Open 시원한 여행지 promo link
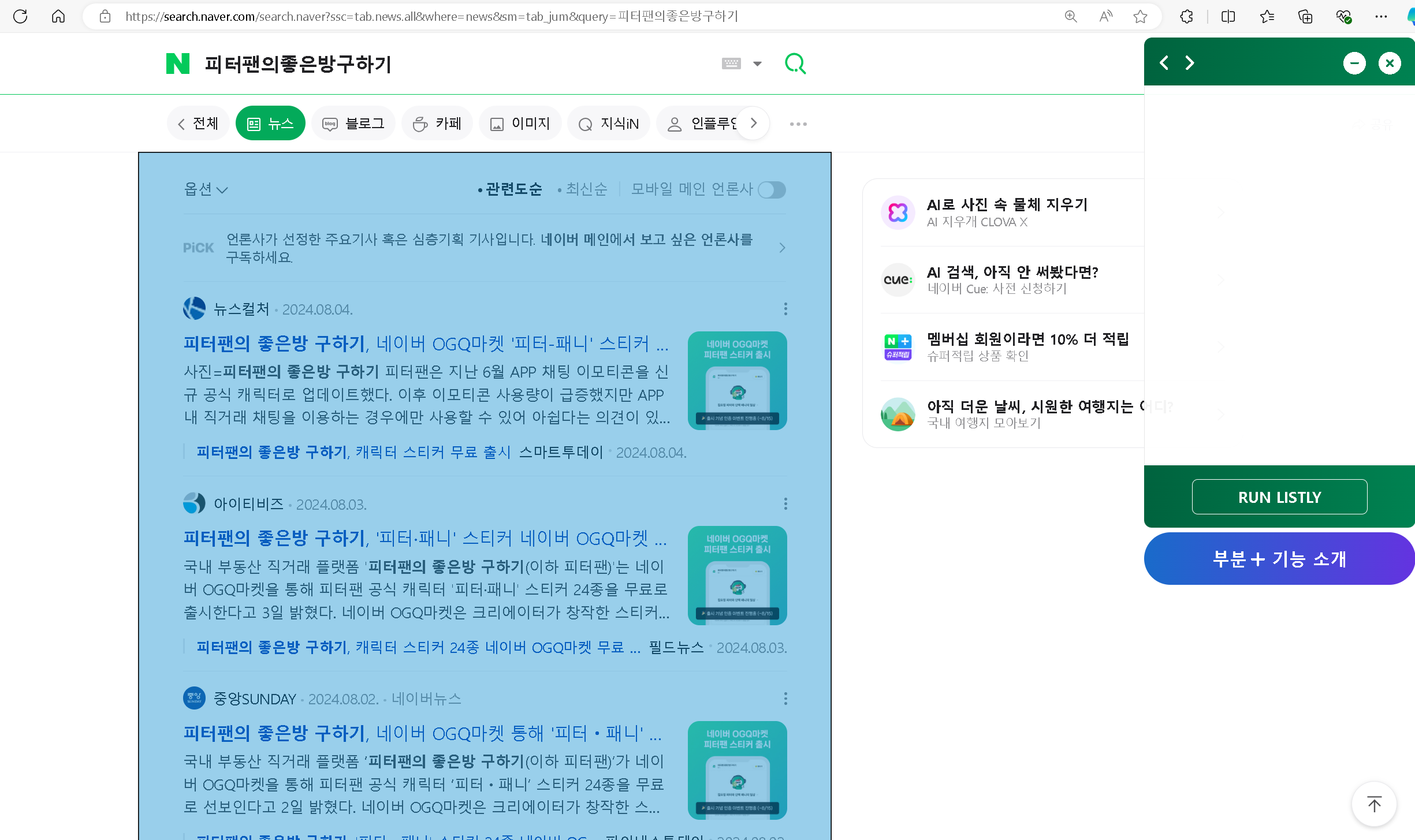Image resolution: width=1415 pixels, height=840 pixels. click(x=1035, y=406)
